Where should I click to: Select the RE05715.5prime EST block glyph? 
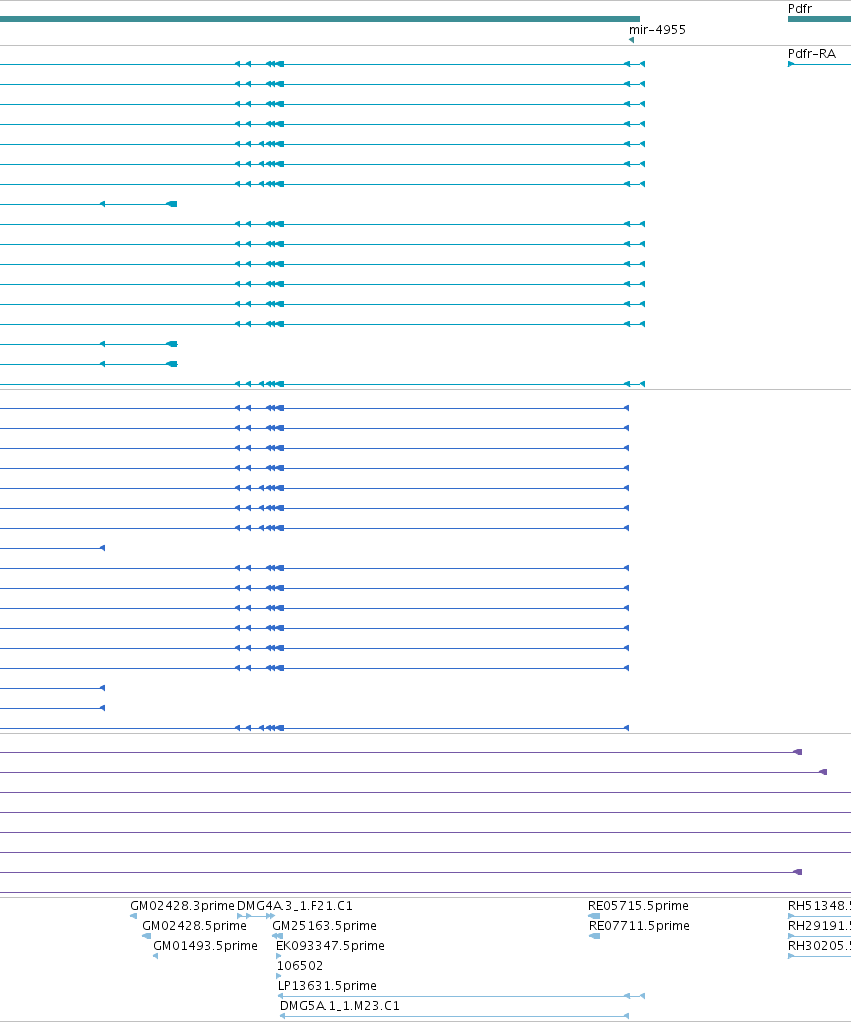pos(594,916)
